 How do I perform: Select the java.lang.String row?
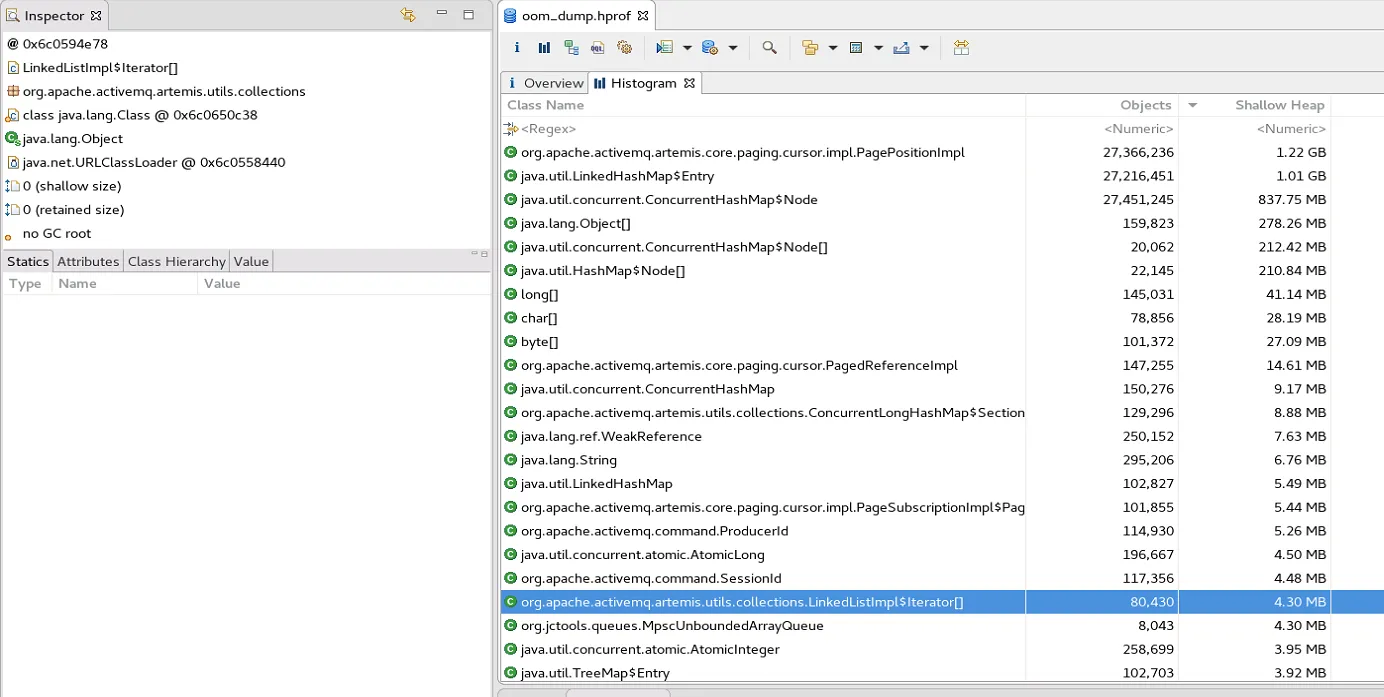point(942,460)
